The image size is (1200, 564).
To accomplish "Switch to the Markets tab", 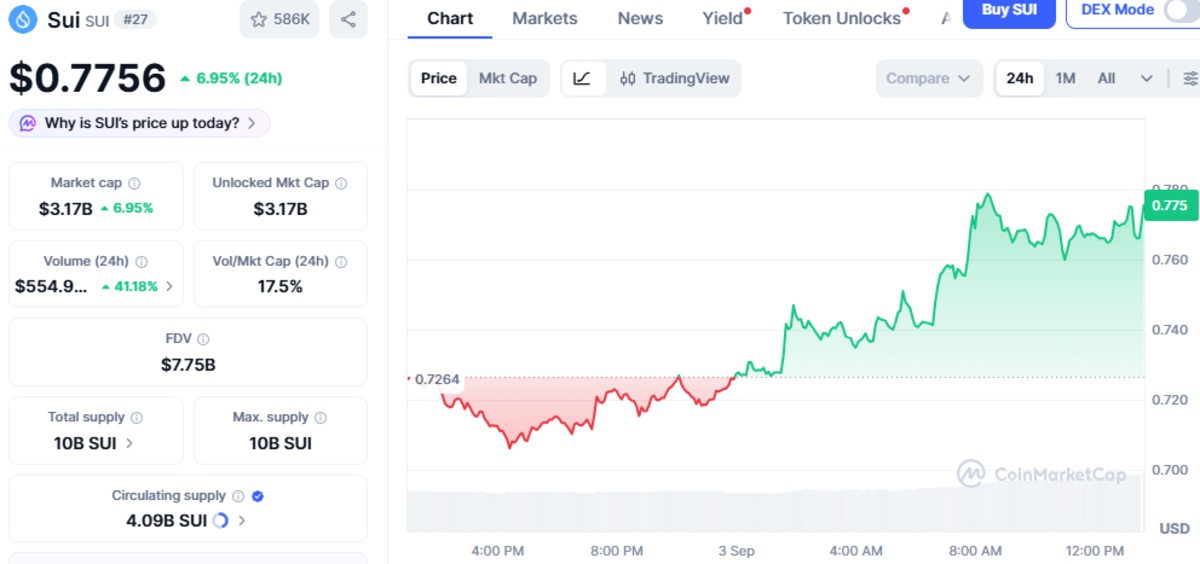I will [x=545, y=18].
